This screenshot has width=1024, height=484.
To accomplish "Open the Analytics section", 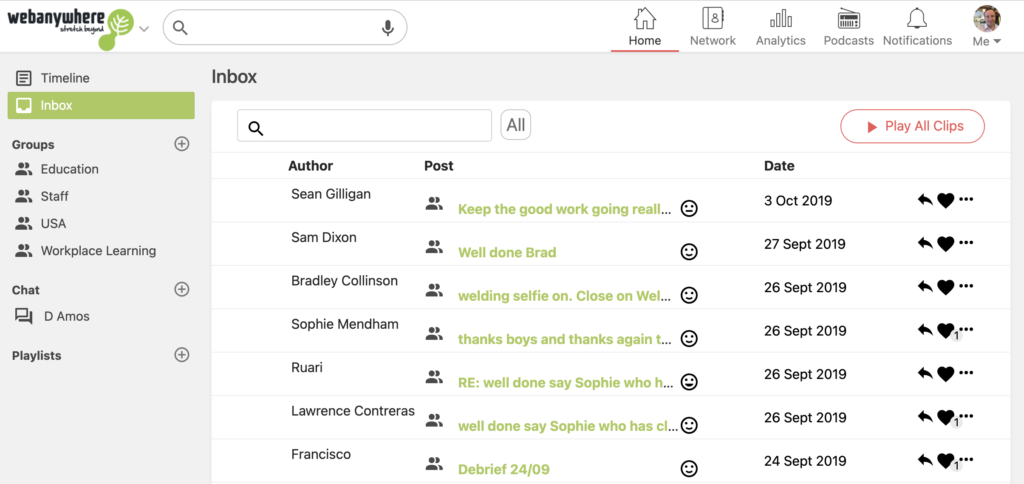I will (x=780, y=27).
